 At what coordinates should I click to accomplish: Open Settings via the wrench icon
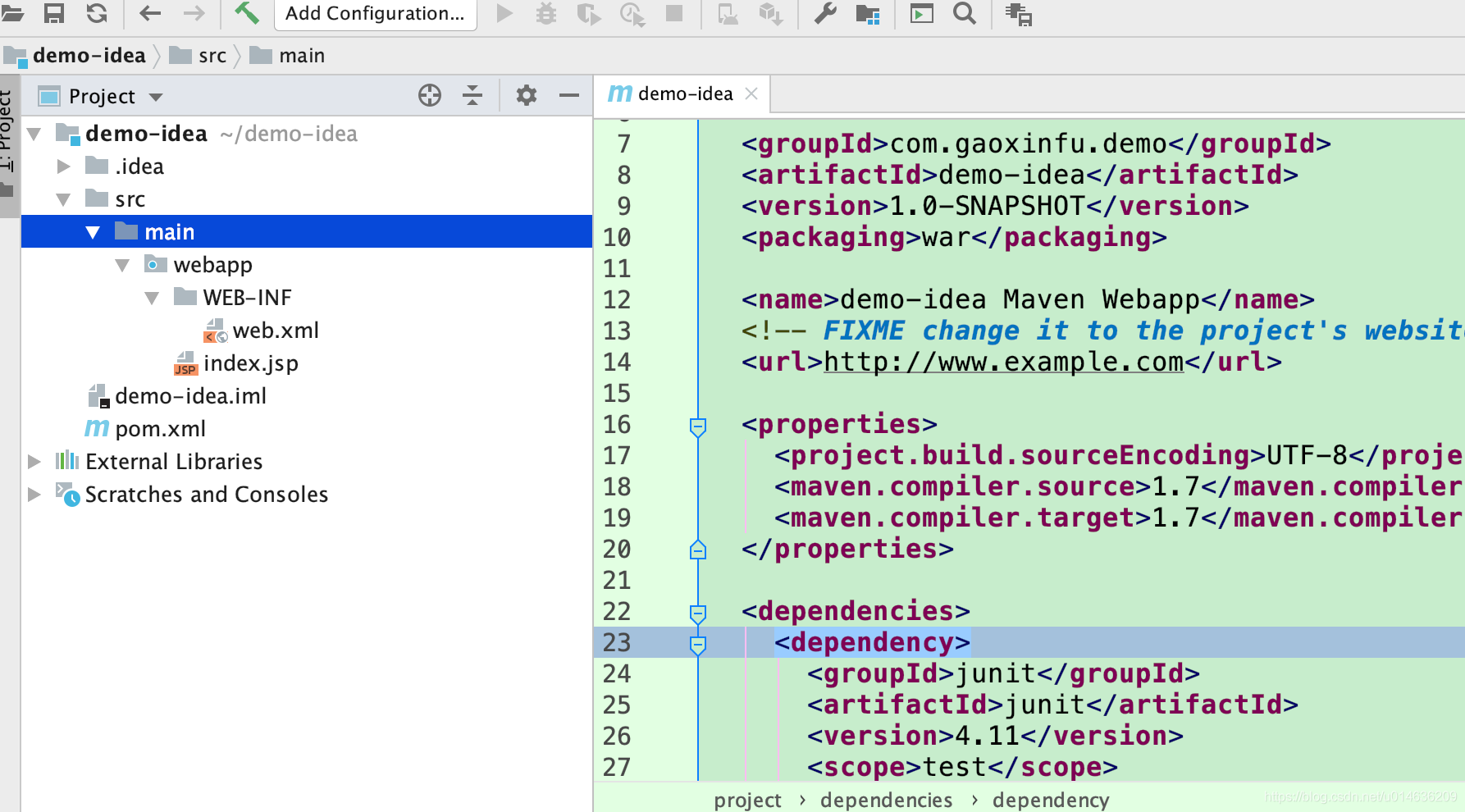coord(824,13)
